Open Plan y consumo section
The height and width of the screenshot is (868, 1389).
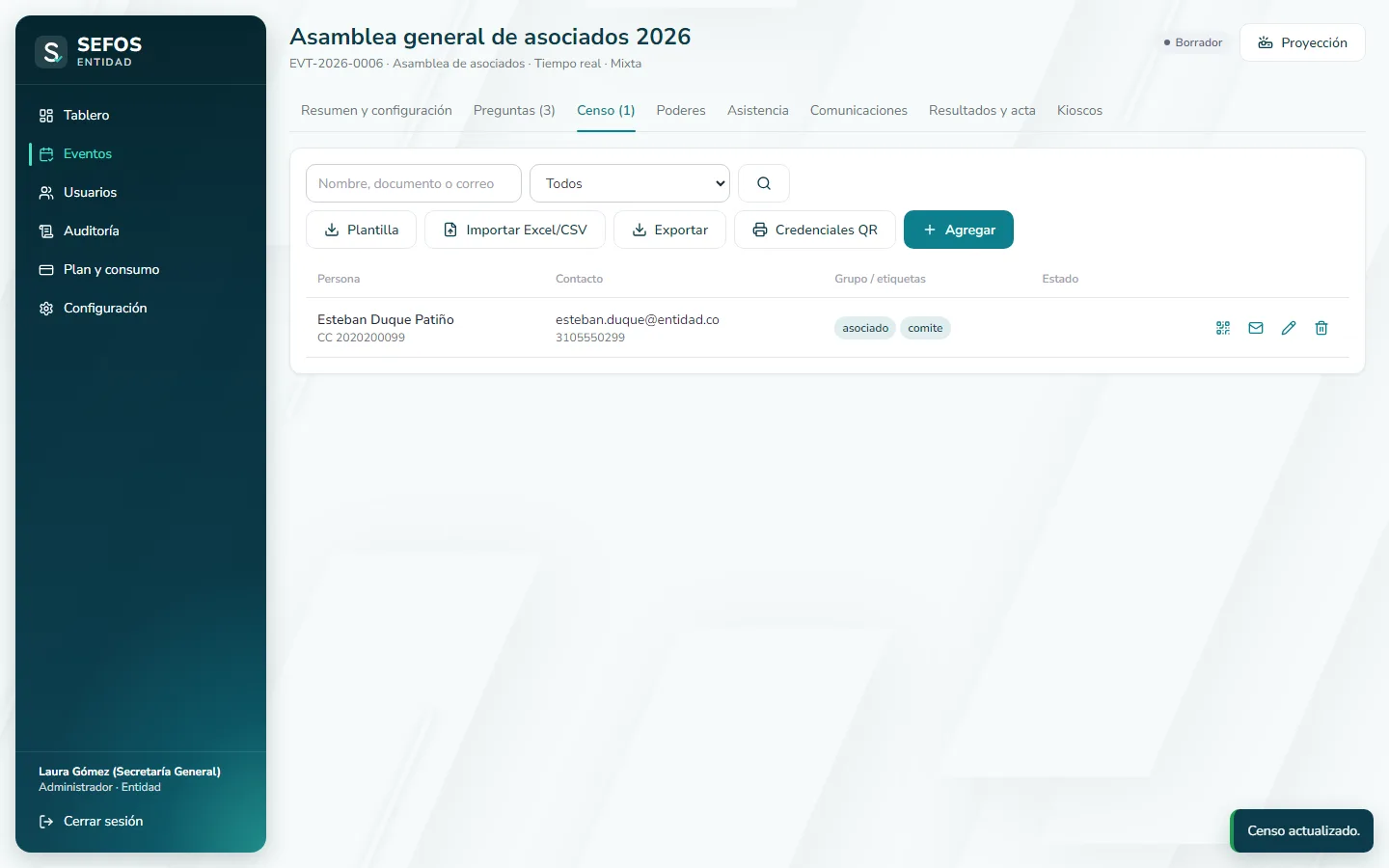141,269
